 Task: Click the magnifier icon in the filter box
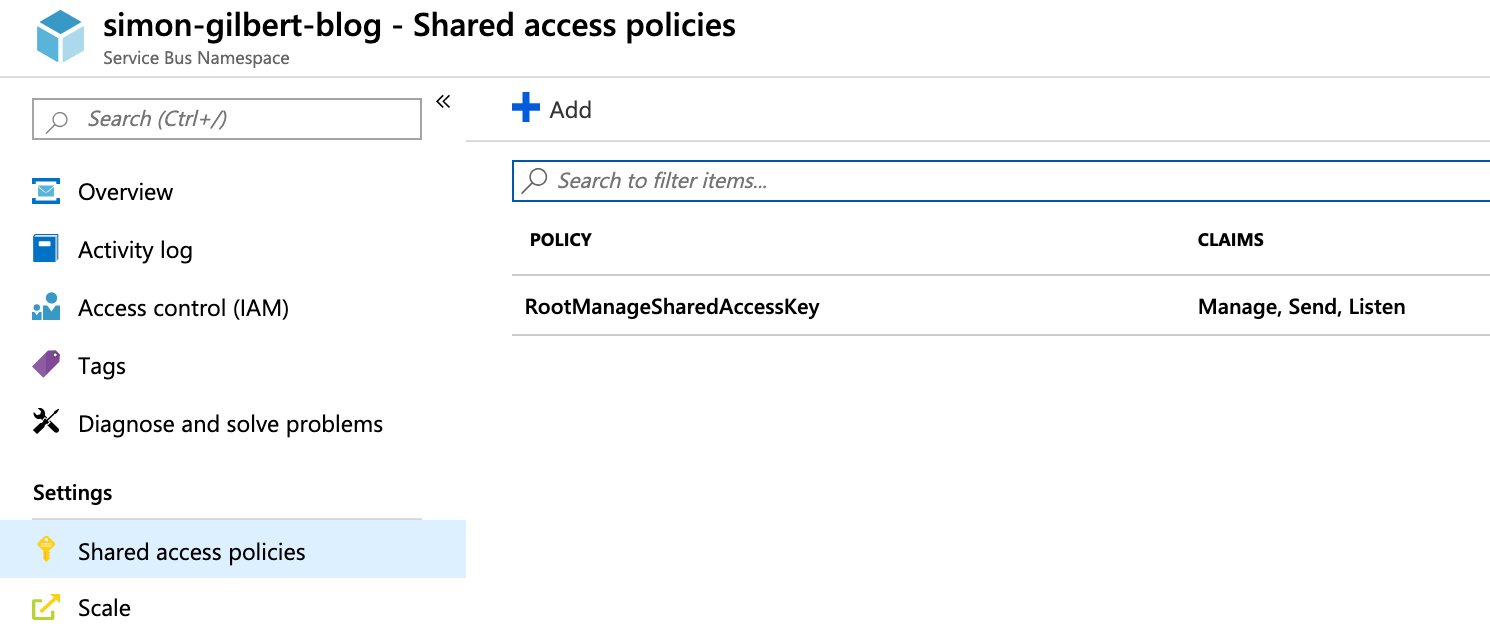[535, 180]
